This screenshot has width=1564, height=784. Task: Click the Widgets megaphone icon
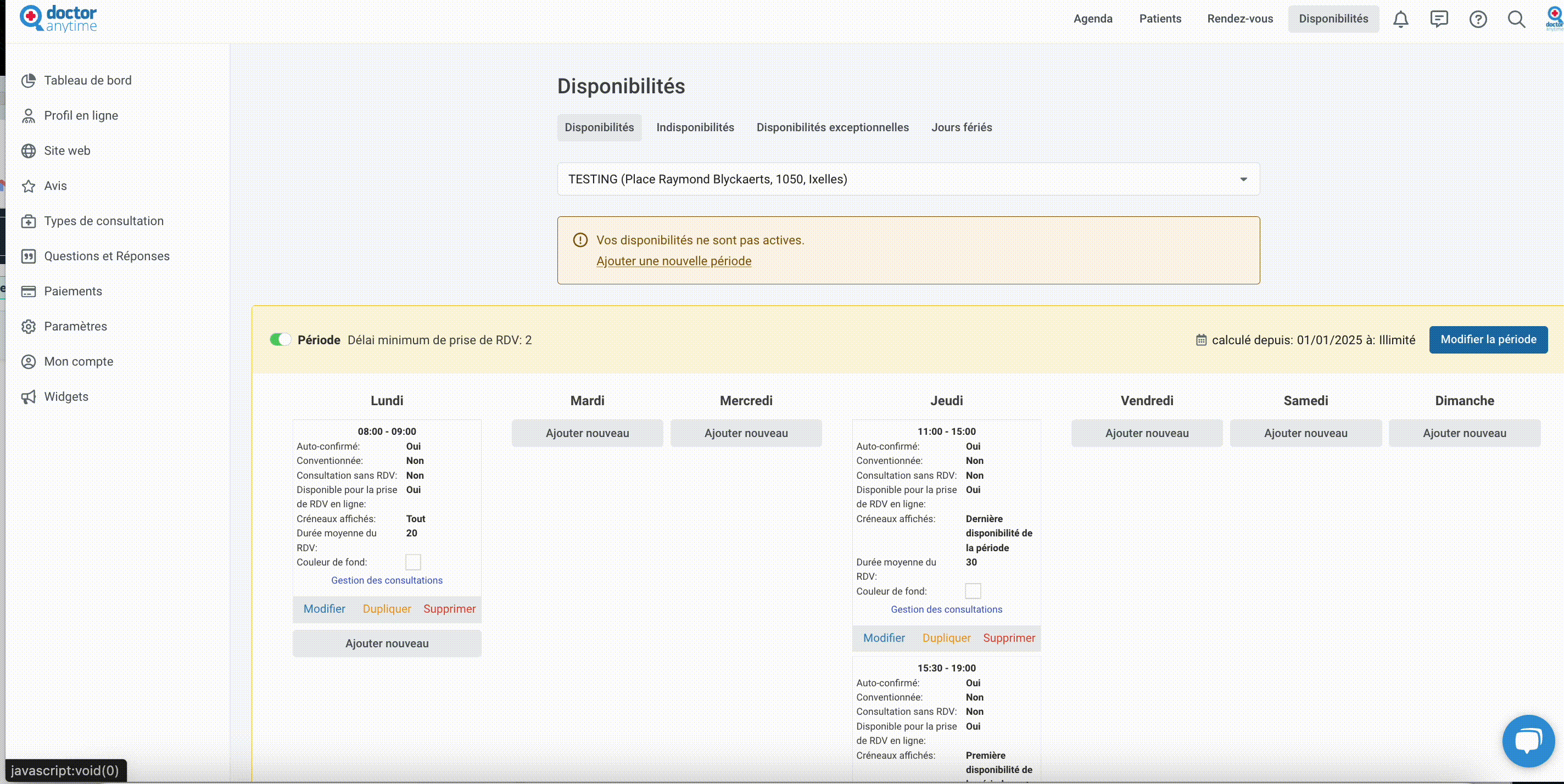[x=29, y=397]
